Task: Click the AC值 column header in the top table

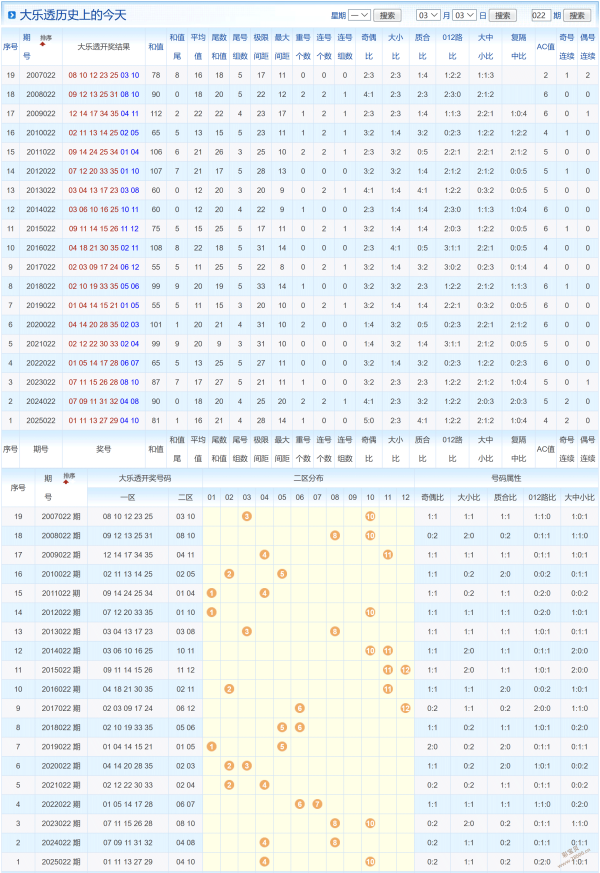Action: click(x=545, y=47)
